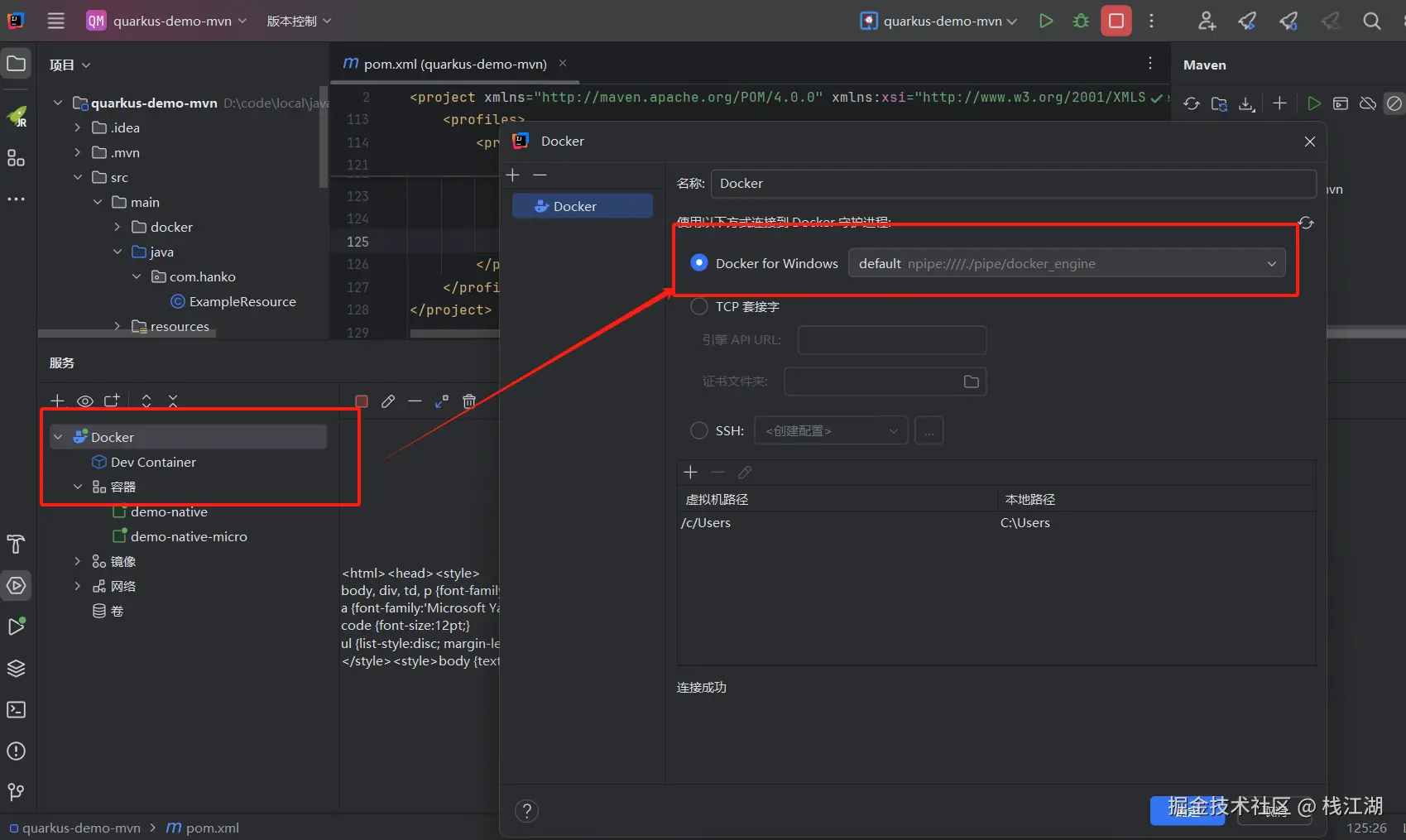Expand the .mvn folder
This screenshot has width=1406, height=840.
coord(78,152)
